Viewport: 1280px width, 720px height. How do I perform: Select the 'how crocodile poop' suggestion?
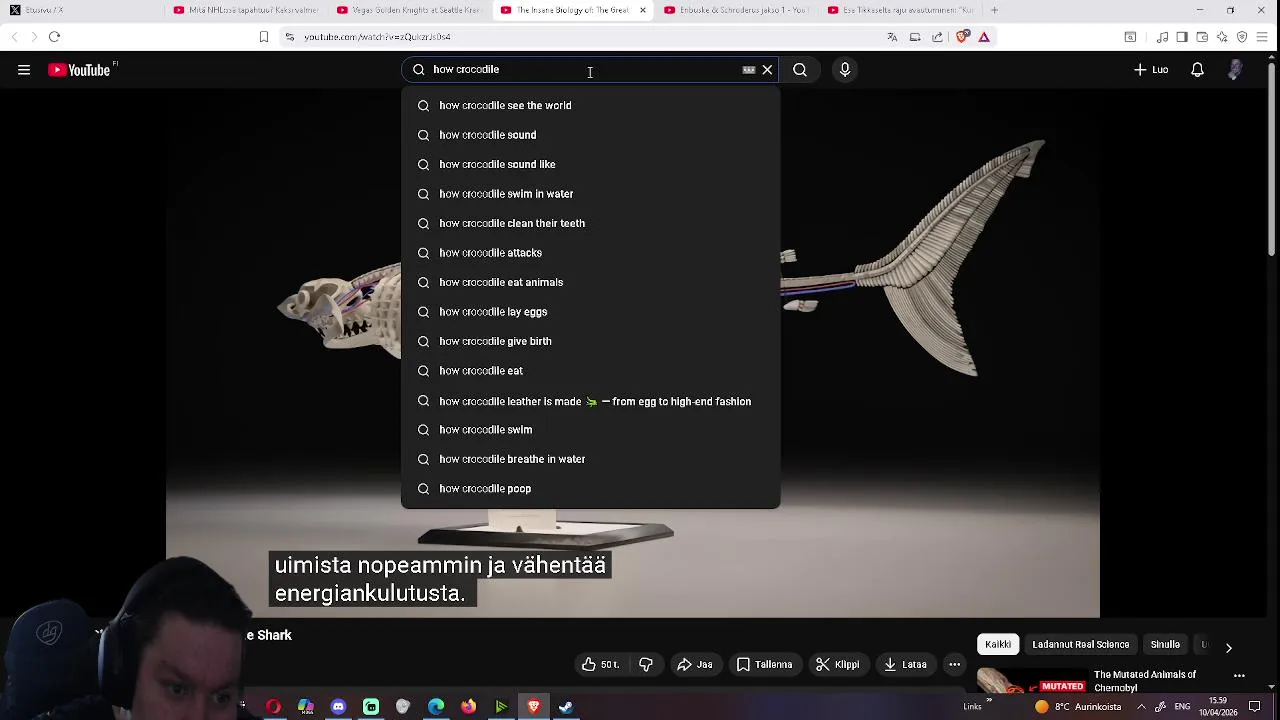click(x=590, y=489)
